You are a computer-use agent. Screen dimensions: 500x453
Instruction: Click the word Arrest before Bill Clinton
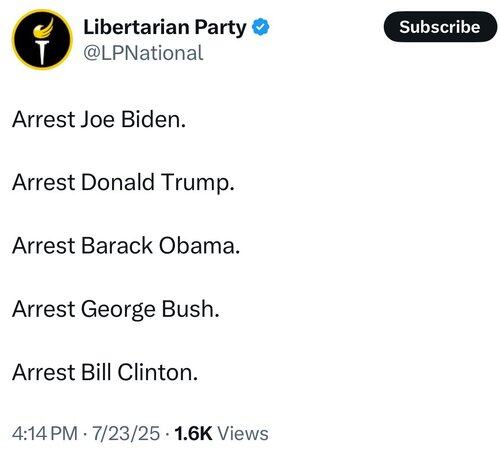click(44, 372)
